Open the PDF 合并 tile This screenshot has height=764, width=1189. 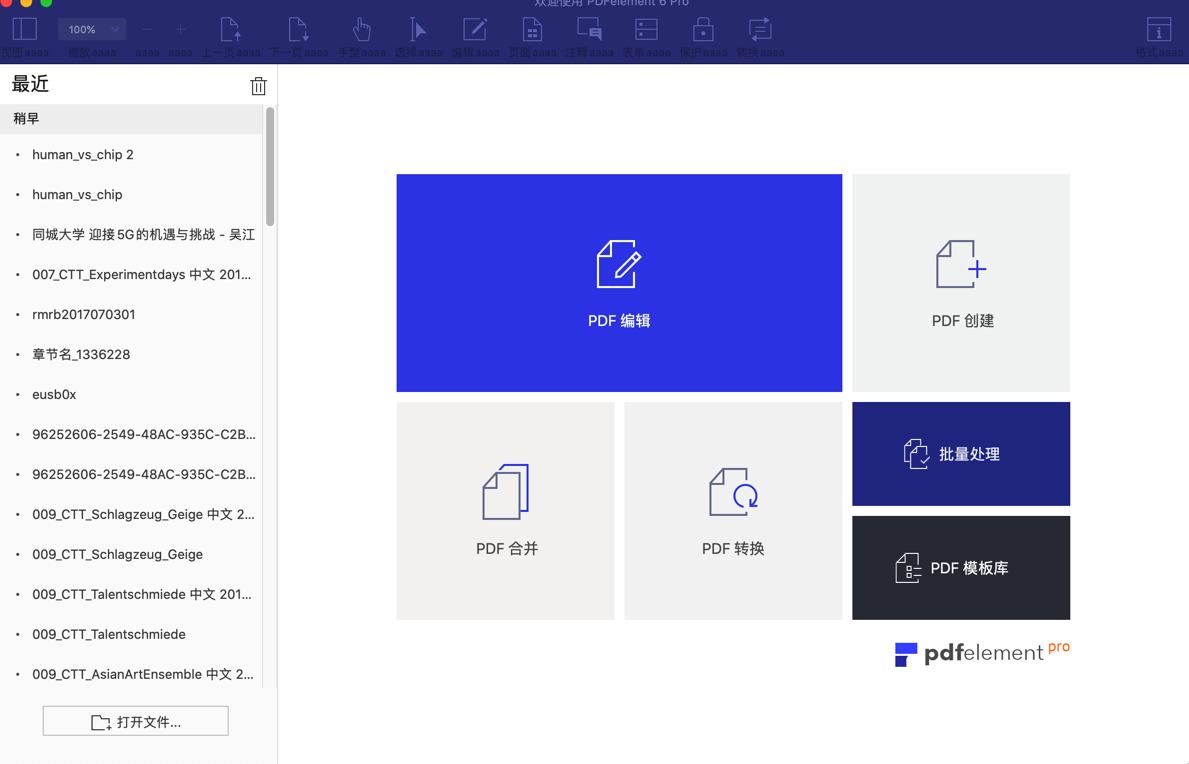pos(505,511)
